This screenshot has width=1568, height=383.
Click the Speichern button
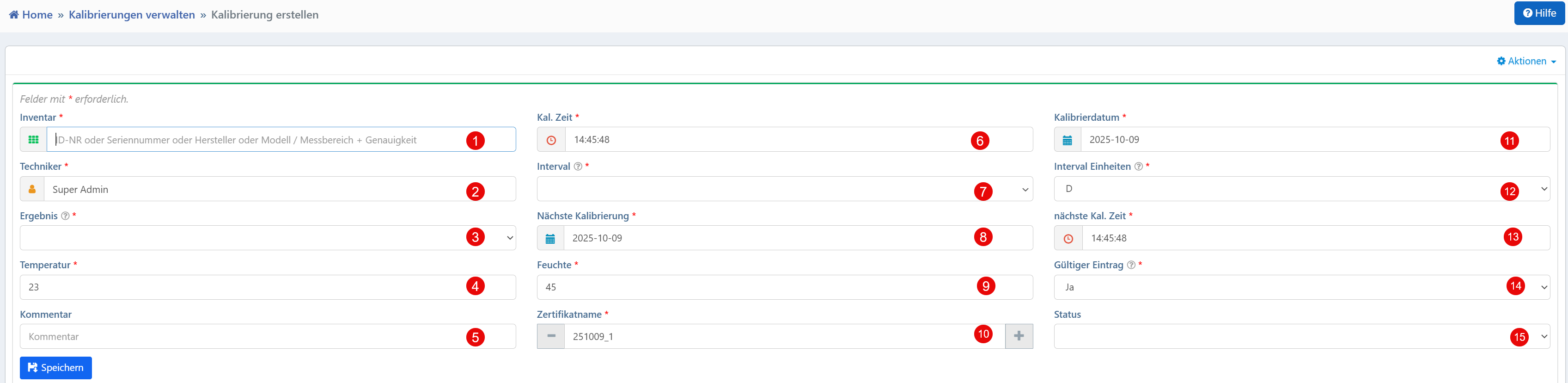(x=56, y=368)
